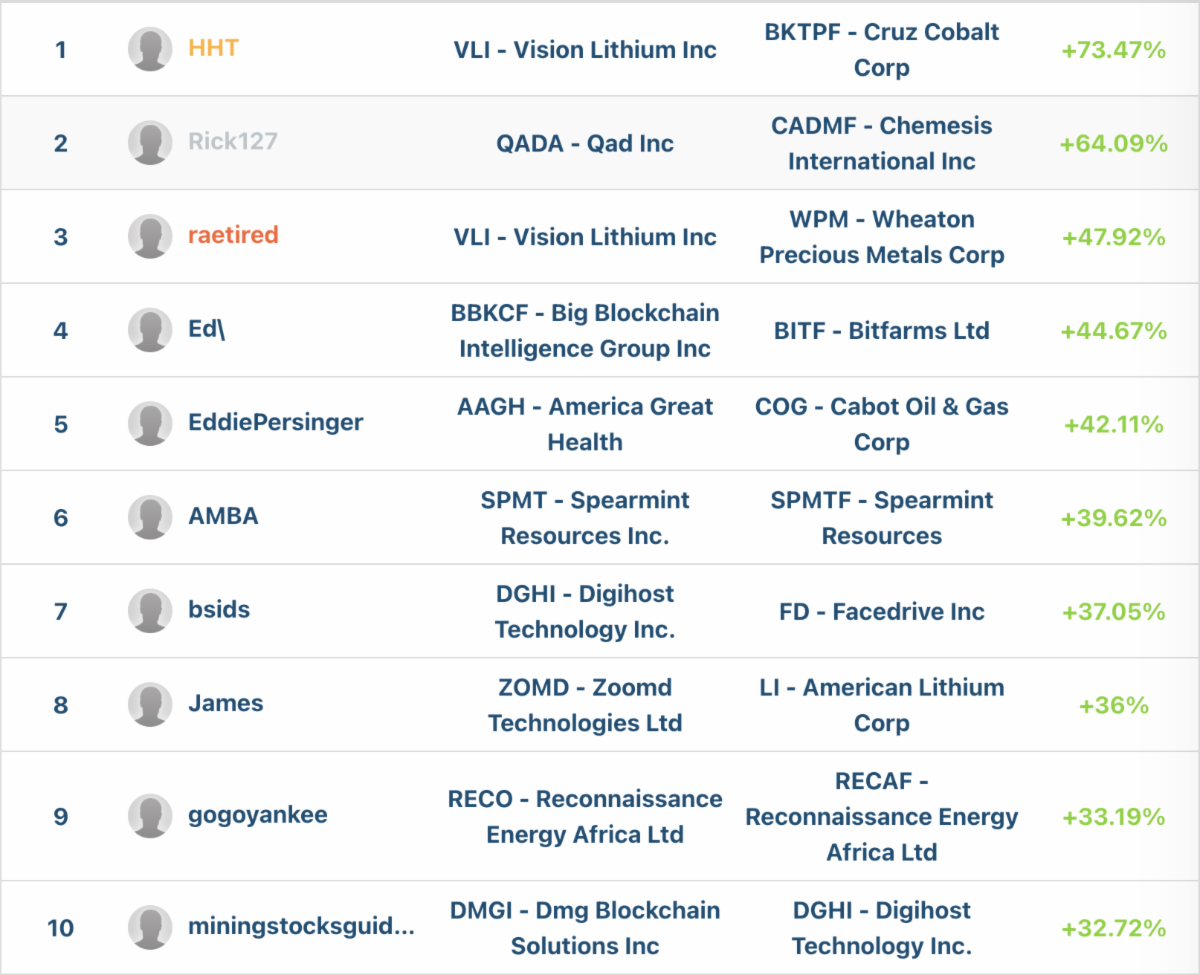
Task: Click the avatar icon for AMBA
Action: (x=150, y=517)
